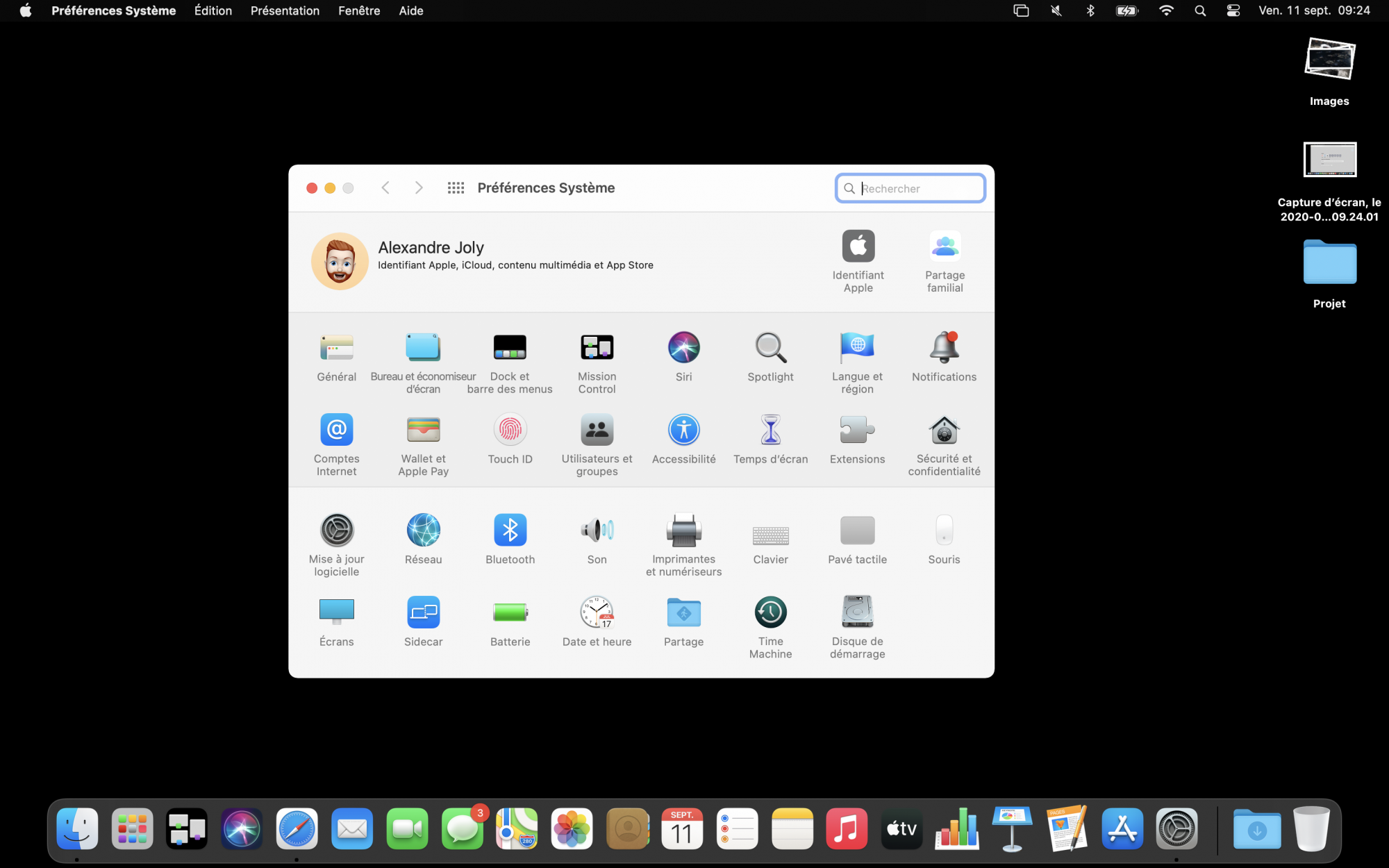Screen dimensions: 1389x868
Task: Open Safari from the Dock
Action: click(x=297, y=828)
